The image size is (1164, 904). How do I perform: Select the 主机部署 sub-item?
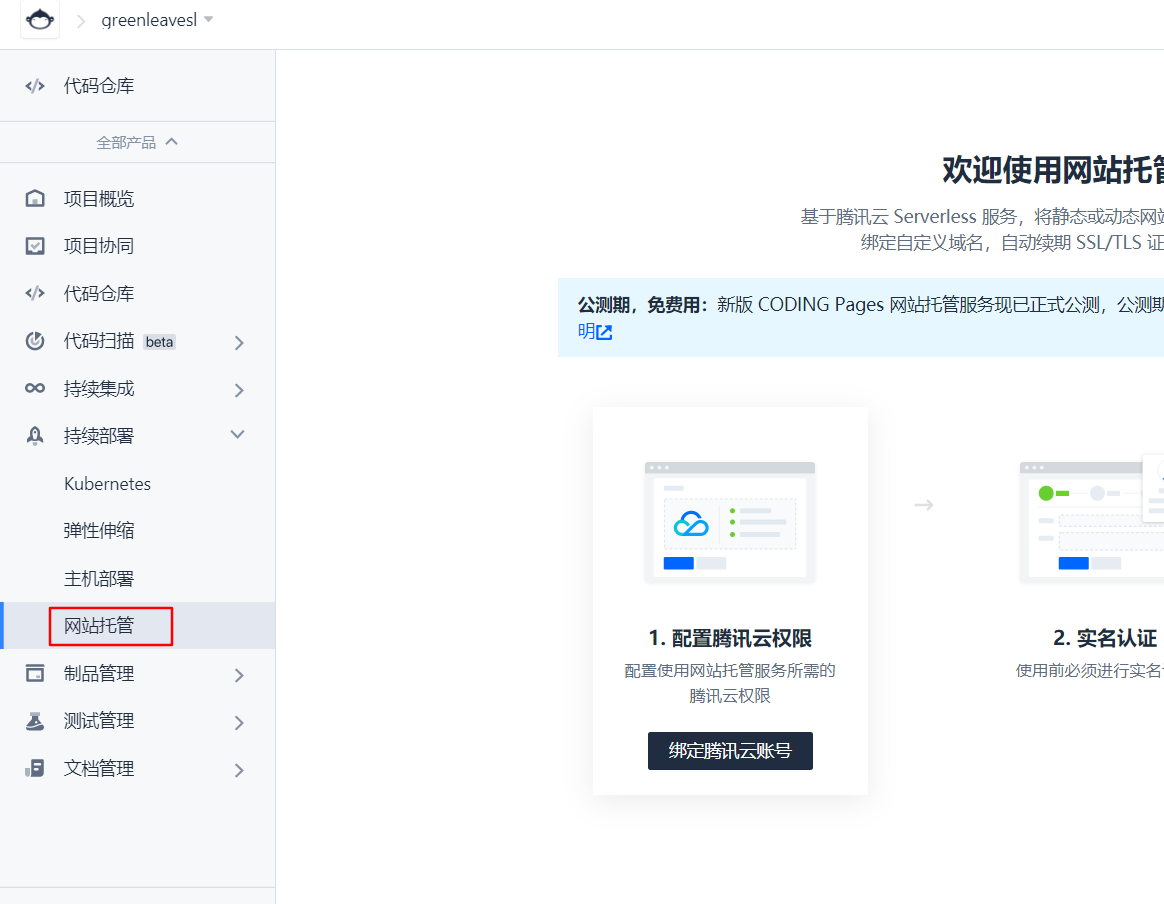point(99,578)
